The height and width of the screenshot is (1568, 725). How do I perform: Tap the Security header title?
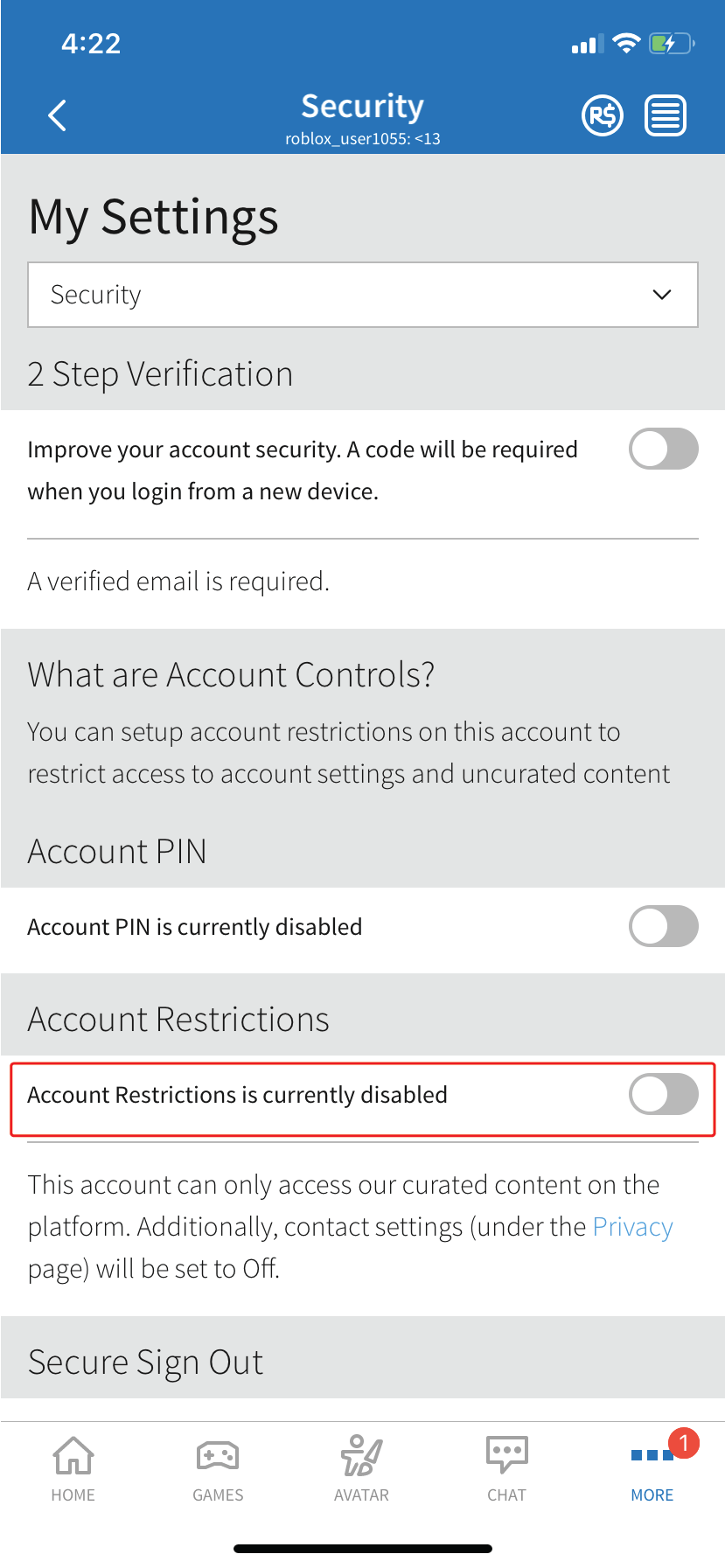tap(362, 106)
